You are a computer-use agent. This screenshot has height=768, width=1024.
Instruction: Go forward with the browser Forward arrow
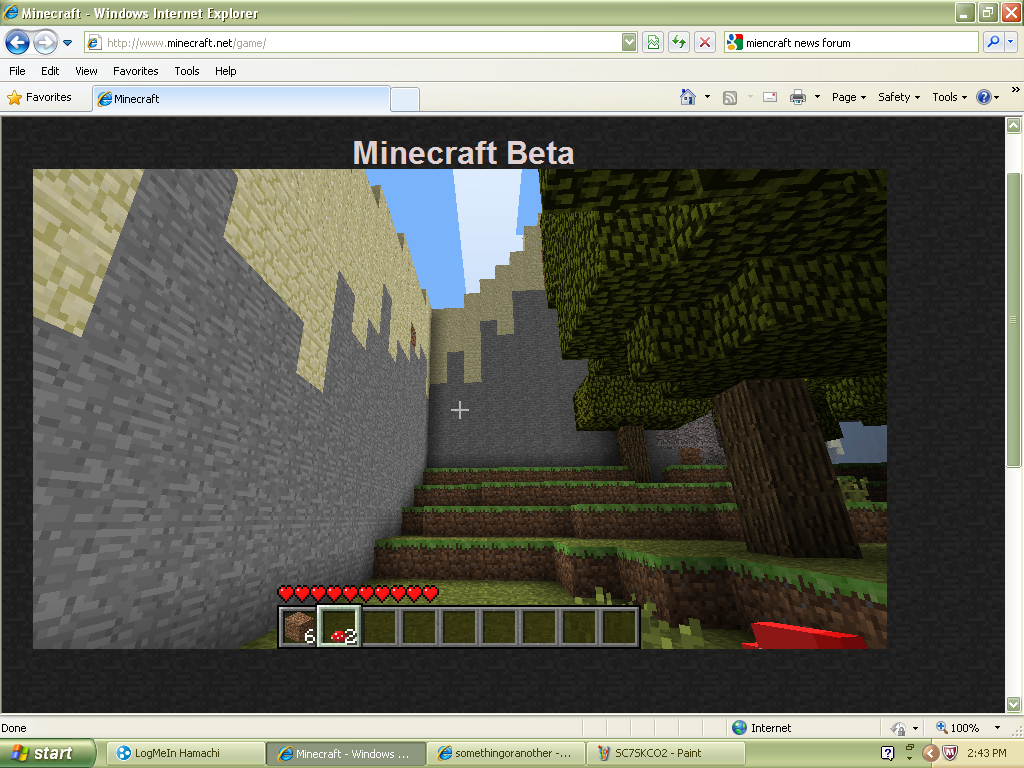tap(45, 43)
